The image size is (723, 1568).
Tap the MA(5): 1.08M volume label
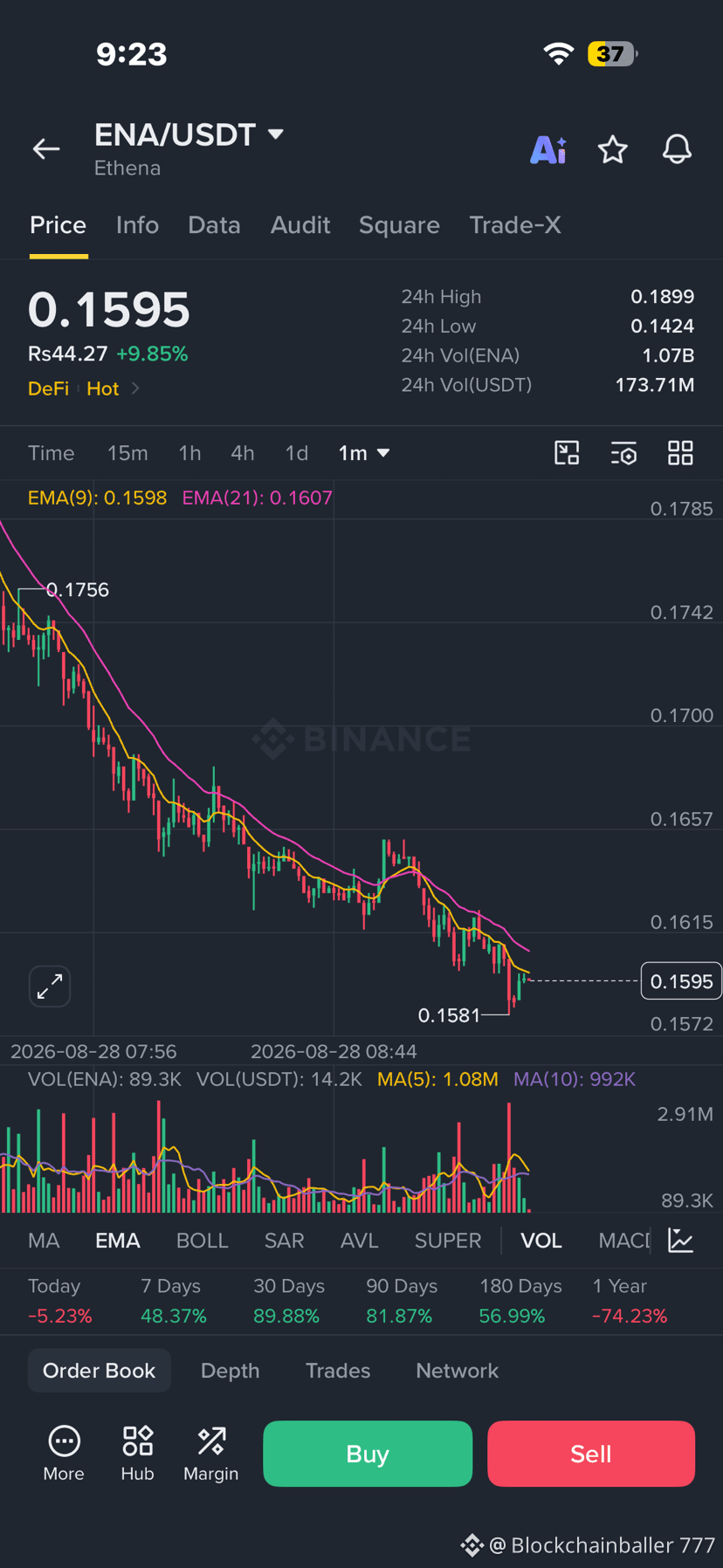pos(437,1079)
